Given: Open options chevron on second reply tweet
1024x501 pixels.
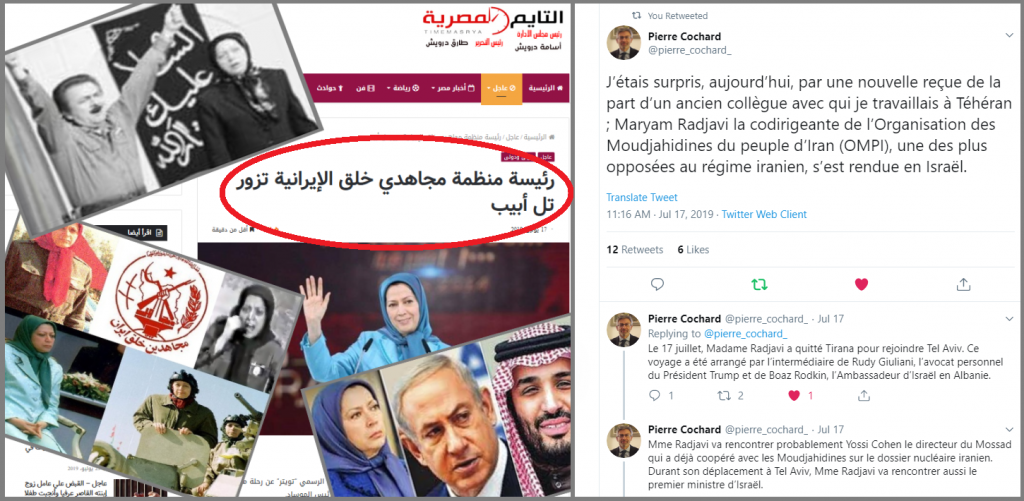Looking at the screenshot, I should pos(1008,429).
